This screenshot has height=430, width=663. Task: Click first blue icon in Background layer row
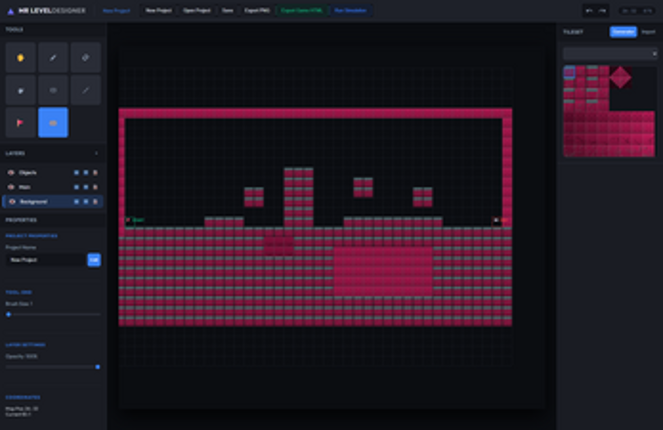click(x=77, y=202)
